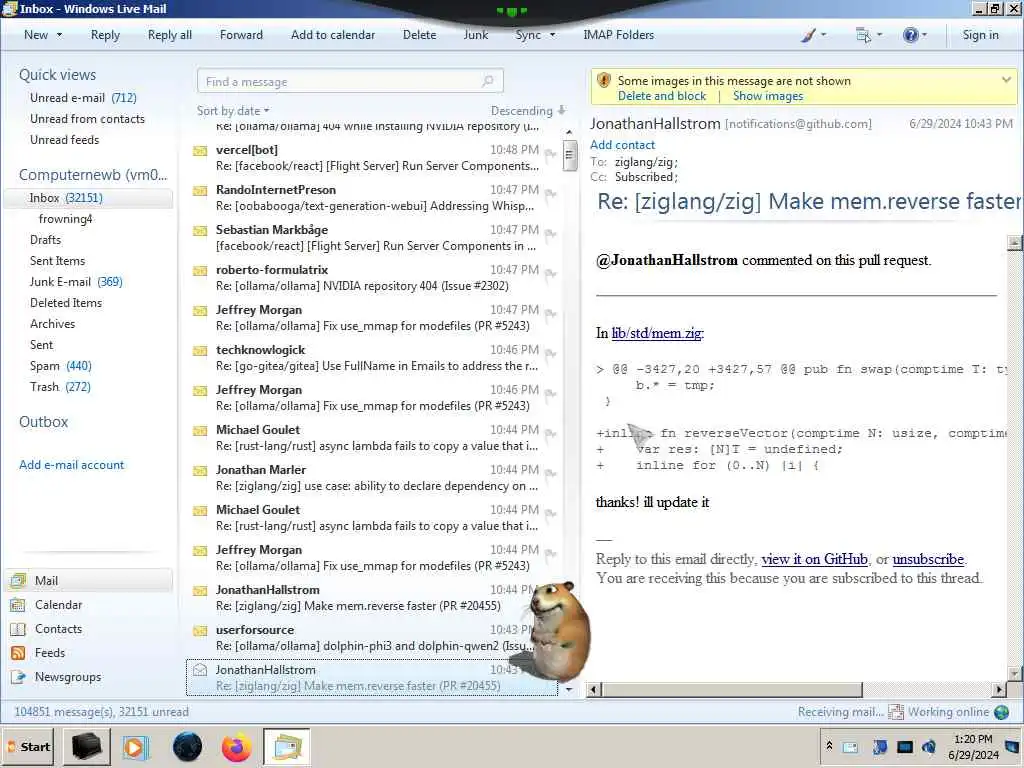Click the unsubscribe link
Viewport: 1024px width, 768px height.
pyautogui.click(x=928, y=559)
